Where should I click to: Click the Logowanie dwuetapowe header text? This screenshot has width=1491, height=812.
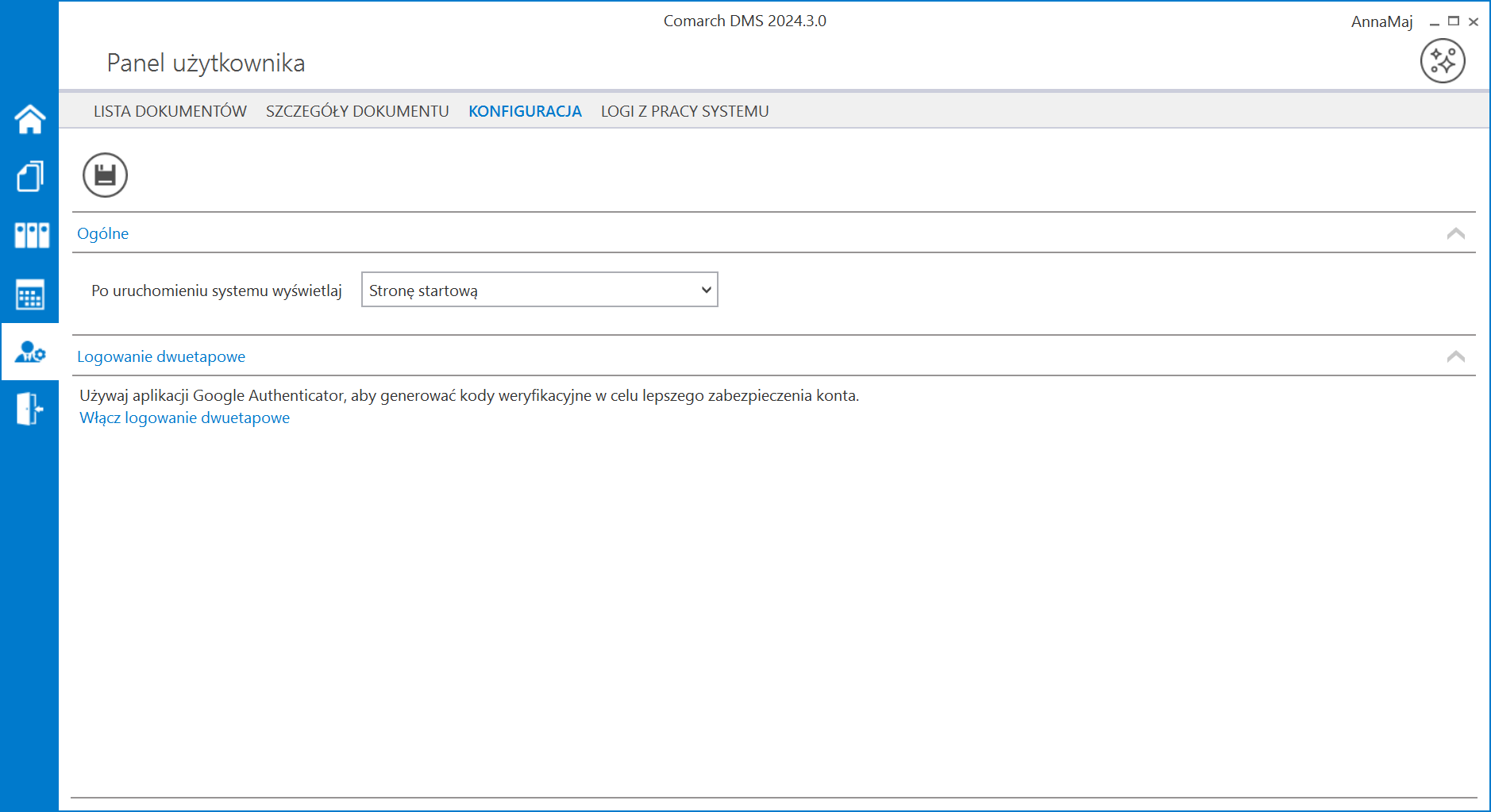point(161,356)
